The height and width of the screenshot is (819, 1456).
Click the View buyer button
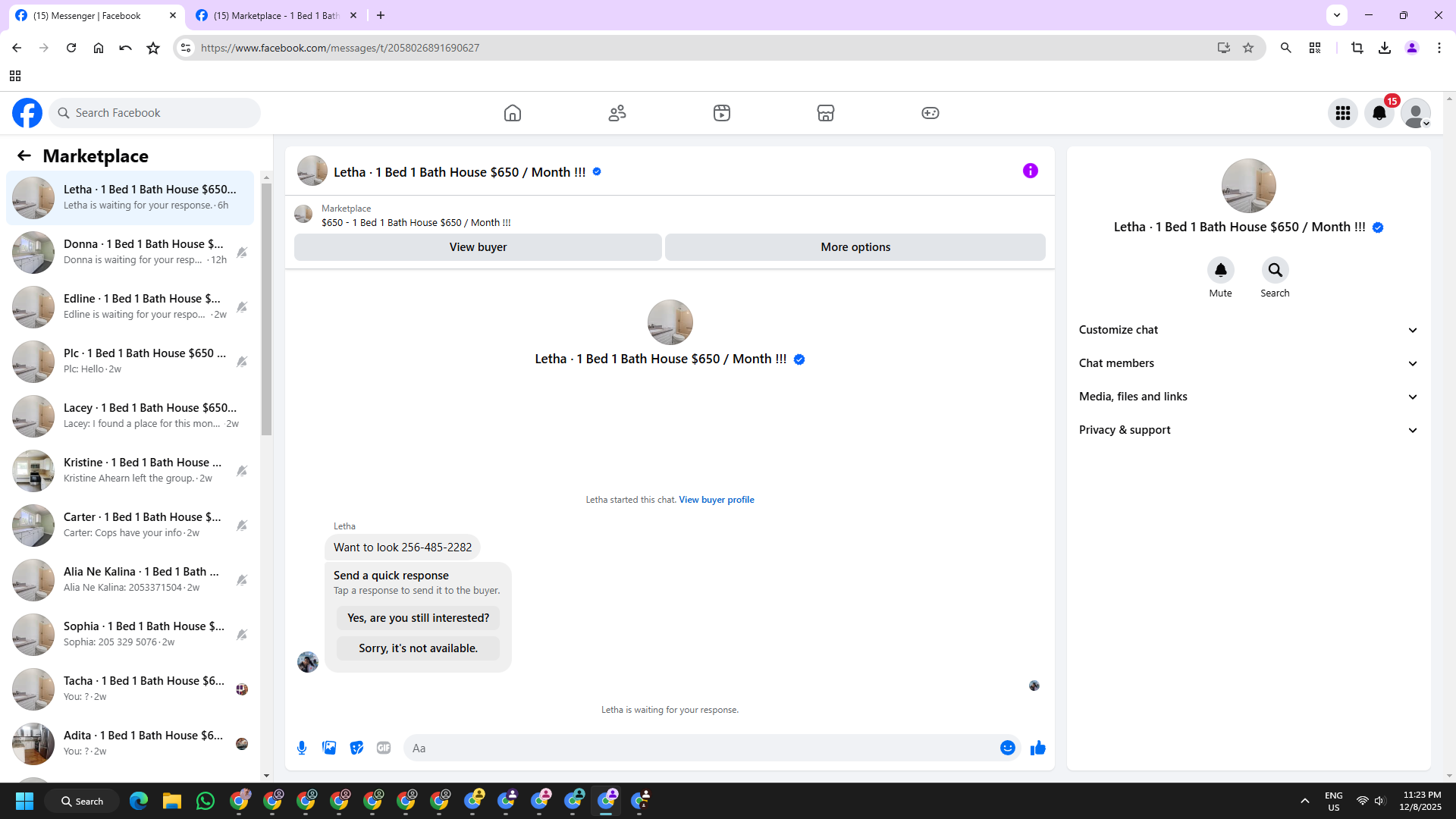478,247
